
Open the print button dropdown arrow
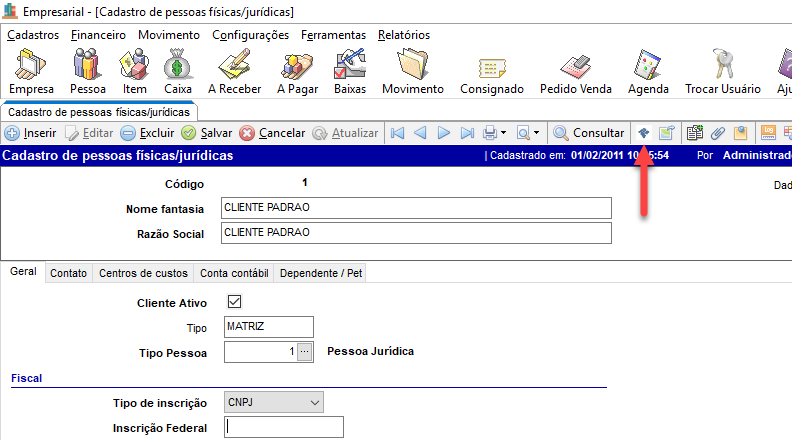tap(504, 133)
